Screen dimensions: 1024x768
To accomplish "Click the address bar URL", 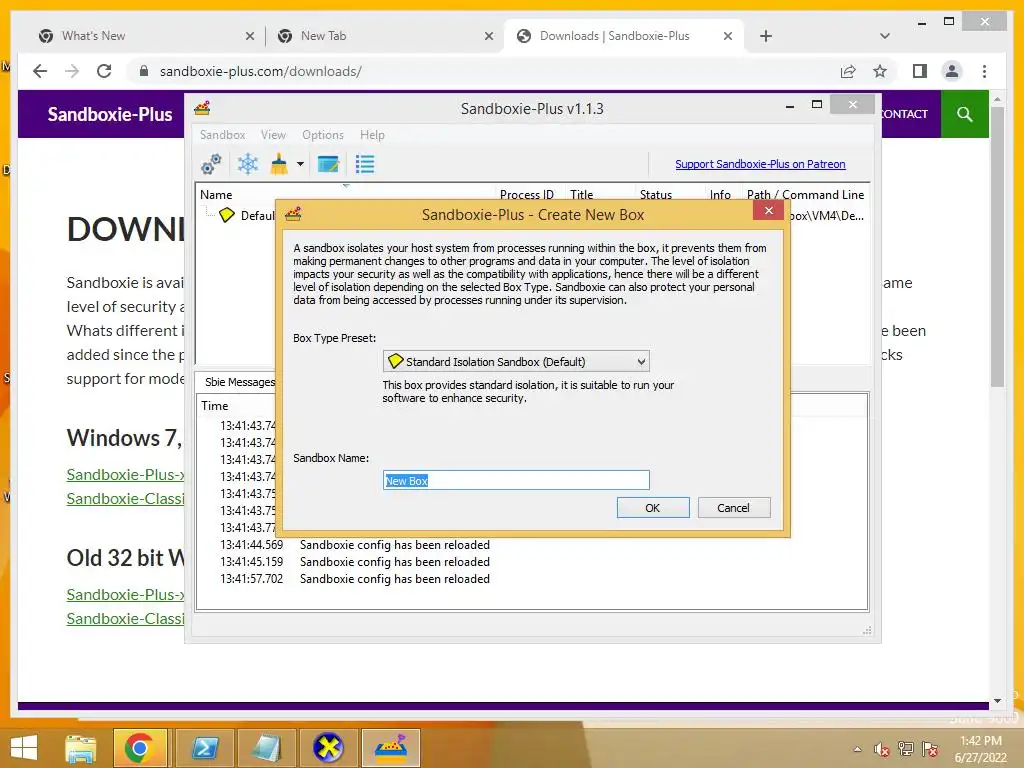I will pyautogui.click(x=261, y=71).
